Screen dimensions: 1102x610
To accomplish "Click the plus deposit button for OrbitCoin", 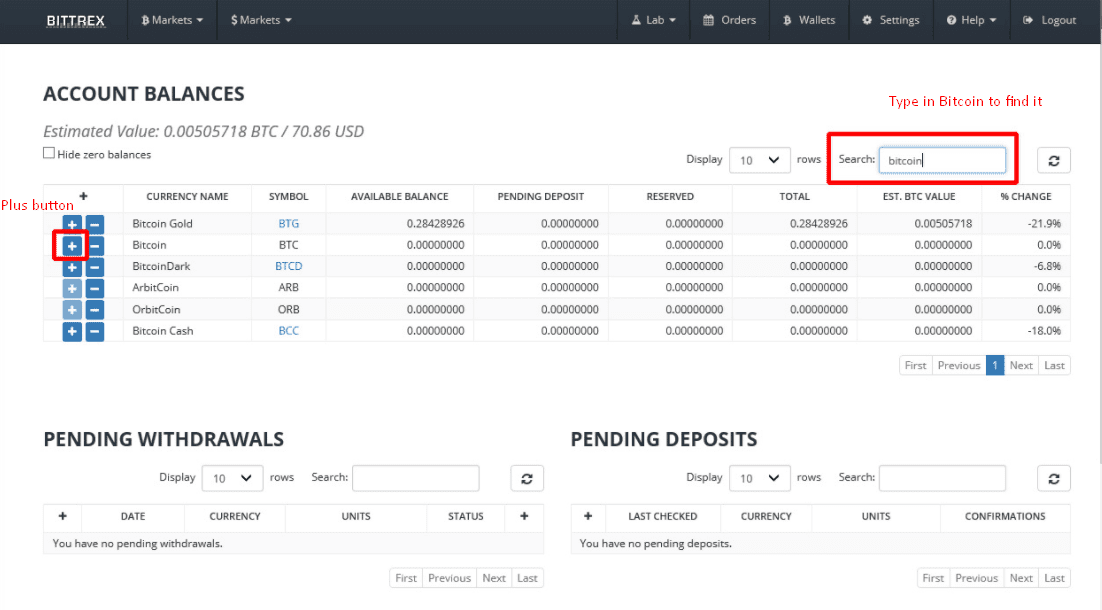I will pyautogui.click(x=72, y=310).
